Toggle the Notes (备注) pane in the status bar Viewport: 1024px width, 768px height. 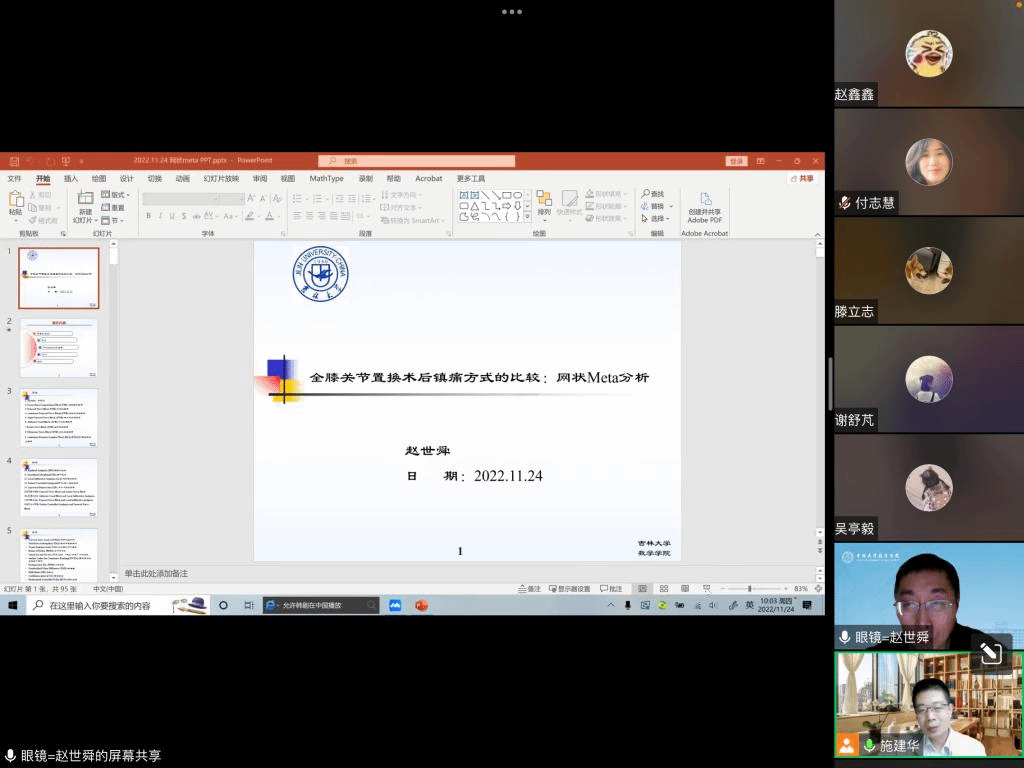(529, 589)
